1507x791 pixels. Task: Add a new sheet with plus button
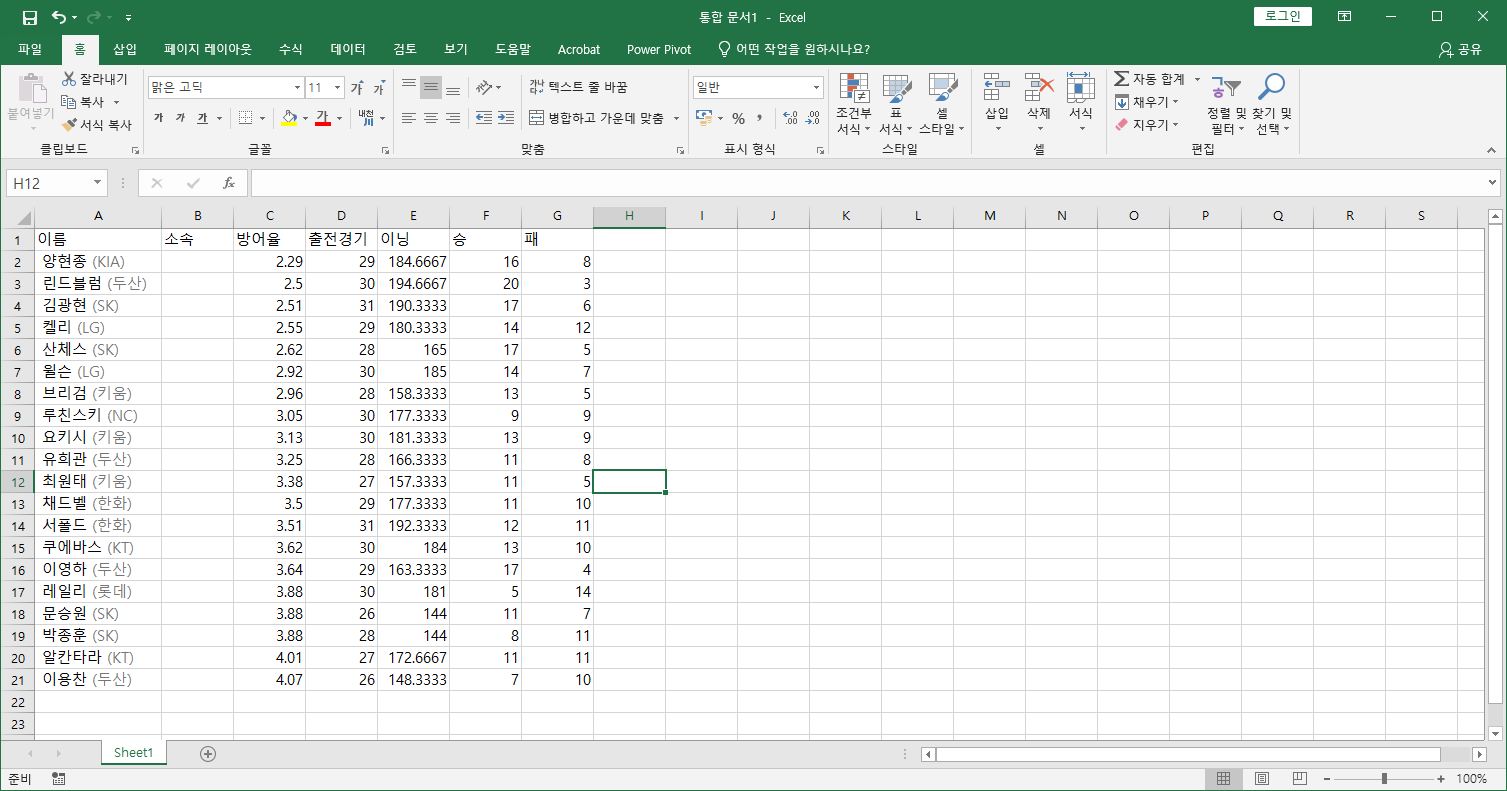208,753
